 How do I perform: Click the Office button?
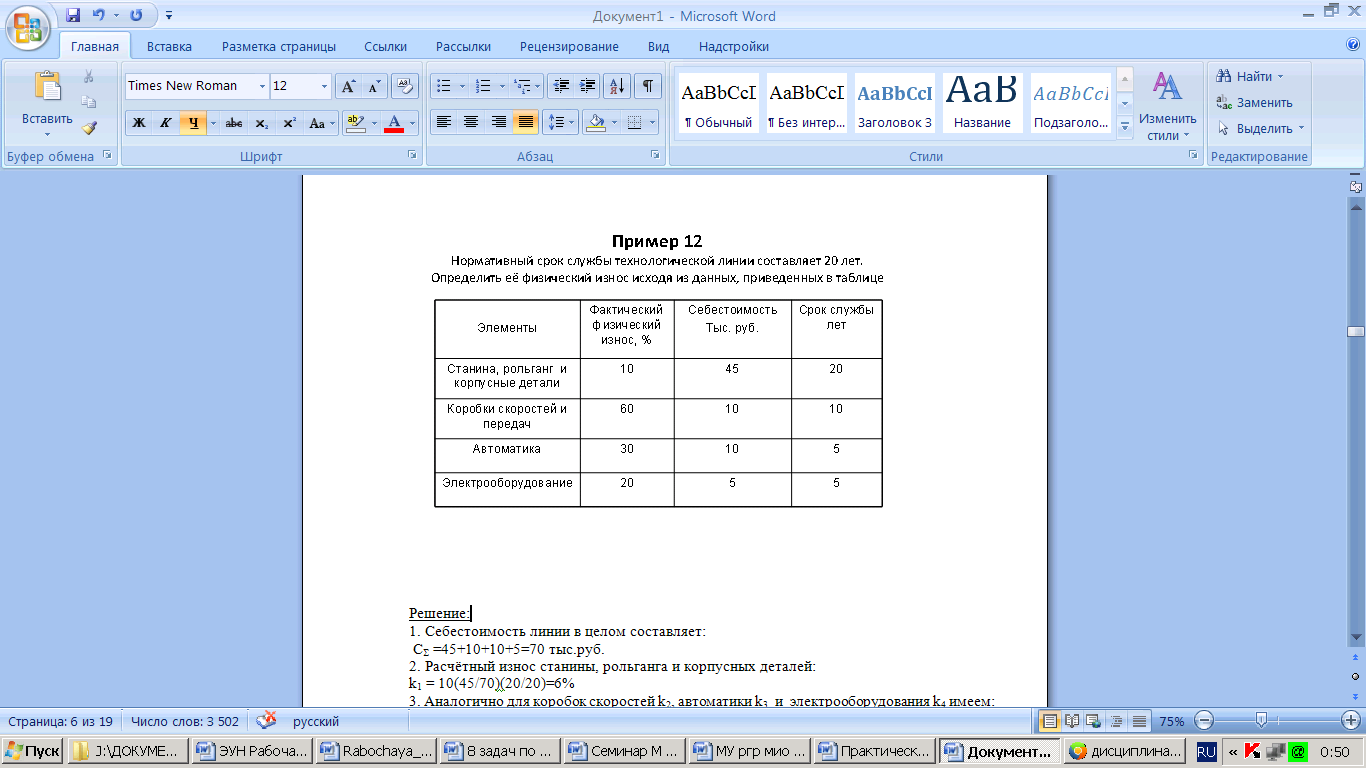point(29,27)
